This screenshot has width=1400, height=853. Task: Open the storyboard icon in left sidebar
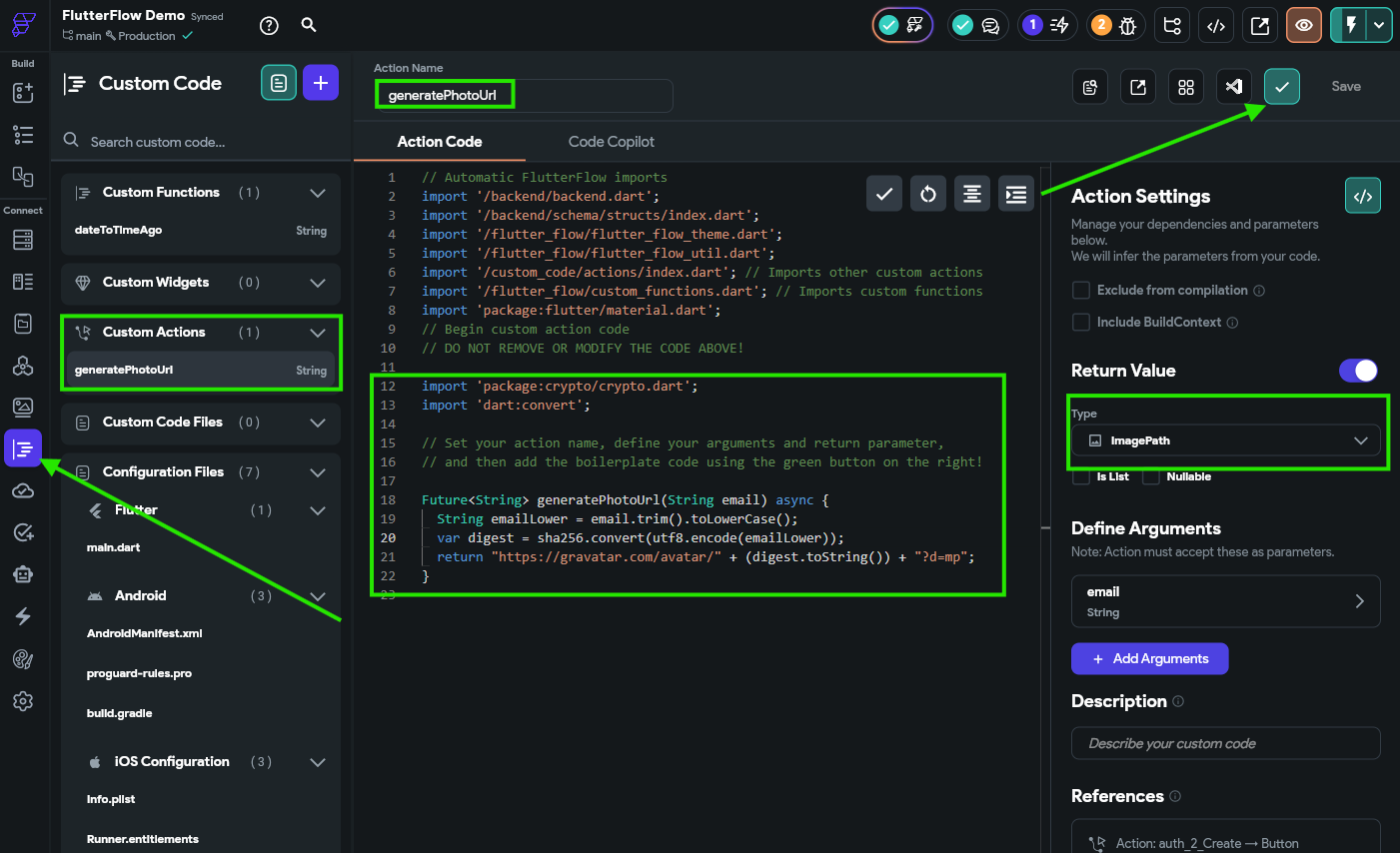pos(23,177)
